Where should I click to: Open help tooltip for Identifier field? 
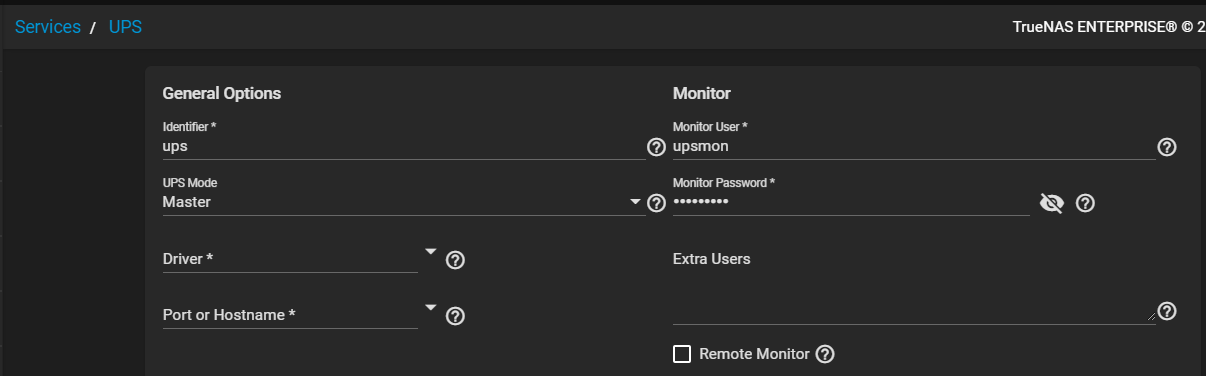click(656, 147)
